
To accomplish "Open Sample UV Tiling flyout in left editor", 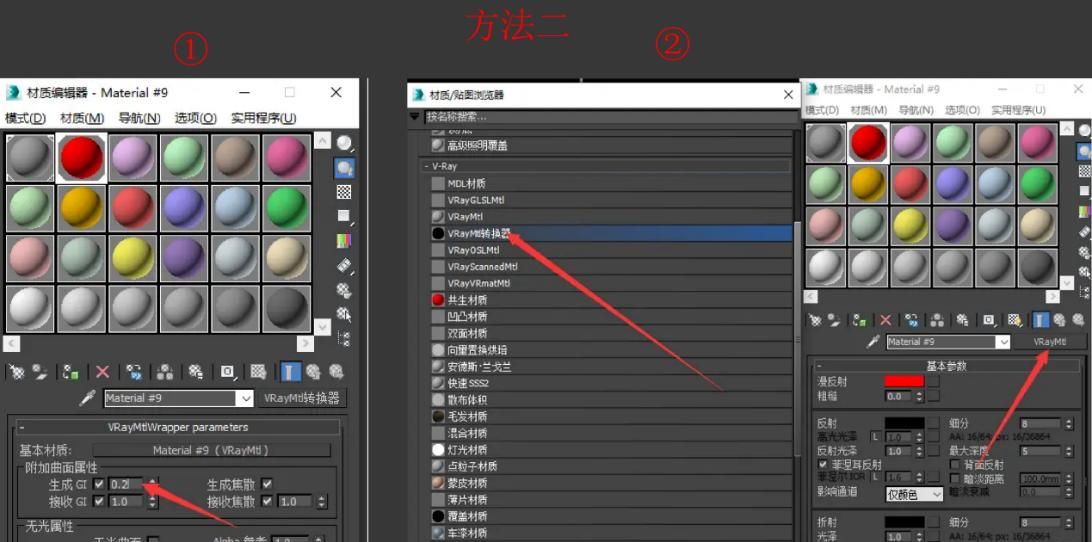I will coord(344,216).
